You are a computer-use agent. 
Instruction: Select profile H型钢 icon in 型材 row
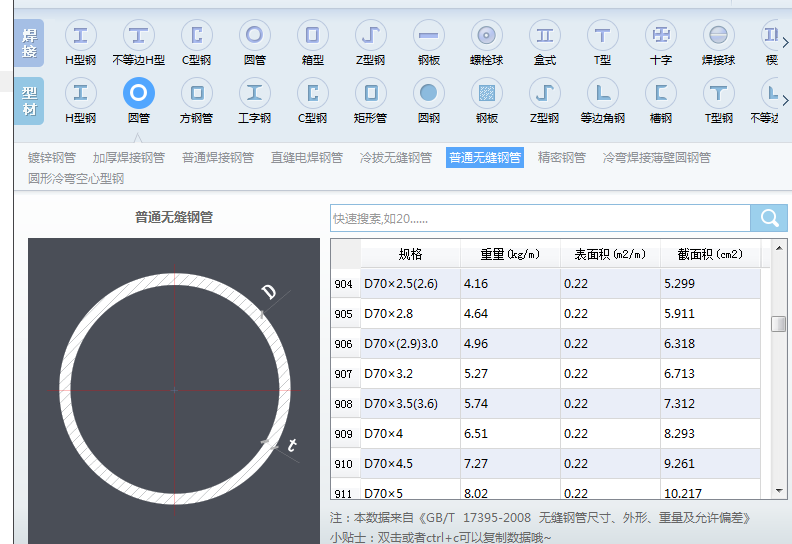[80, 93]
